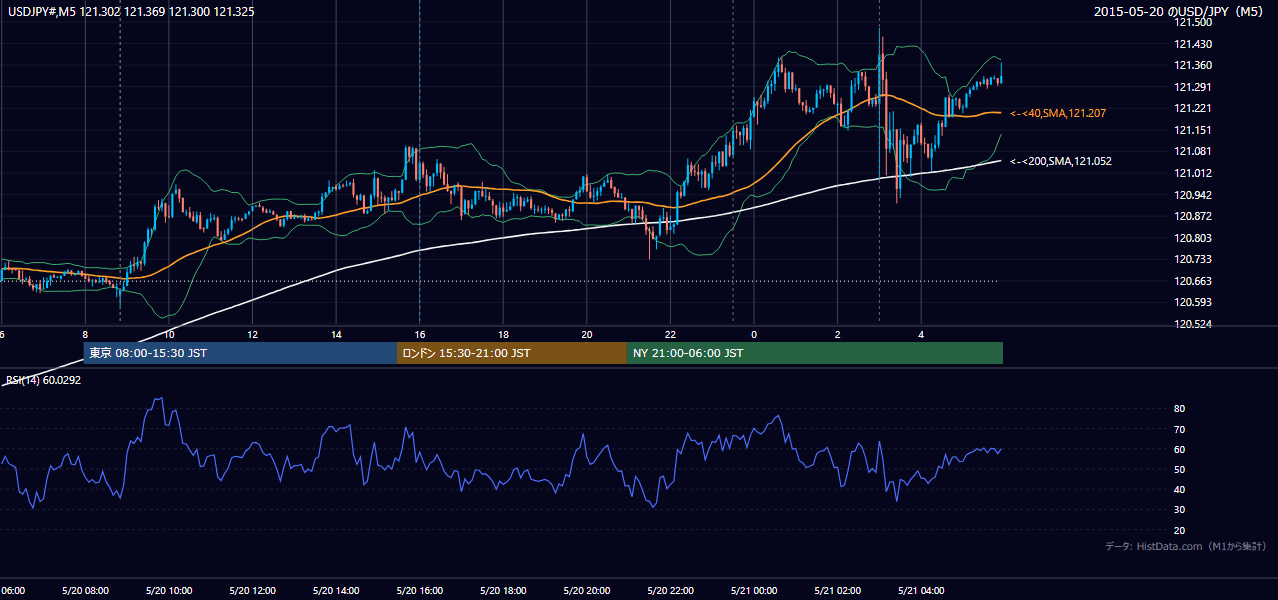Click the 5/21 00:00 time axis label
The width and height of the screenshot is (1278, 600).
click(755, 591)
